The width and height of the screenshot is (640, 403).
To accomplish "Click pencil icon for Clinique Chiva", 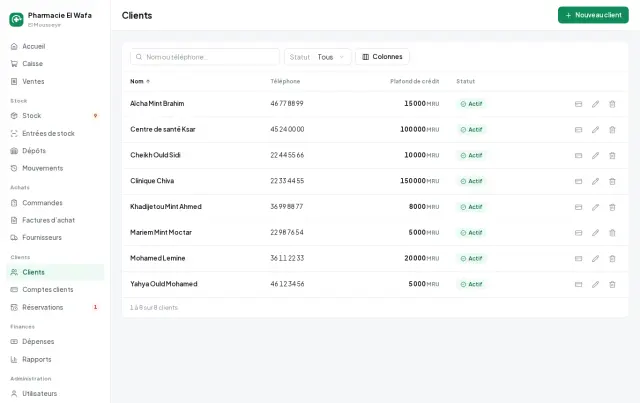I will [596, 181].
